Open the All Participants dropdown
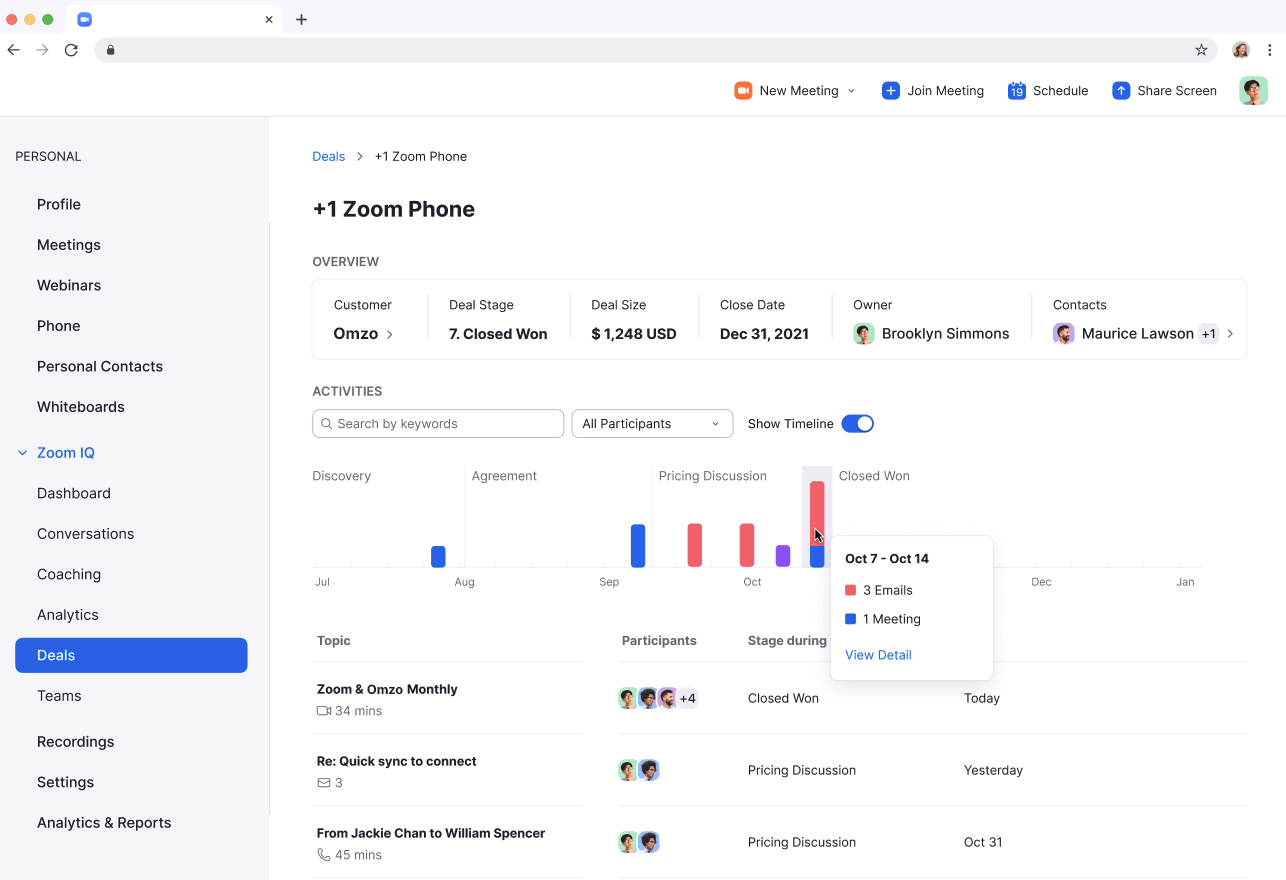The image size is (1286, 880). click(x=651, y=423)
